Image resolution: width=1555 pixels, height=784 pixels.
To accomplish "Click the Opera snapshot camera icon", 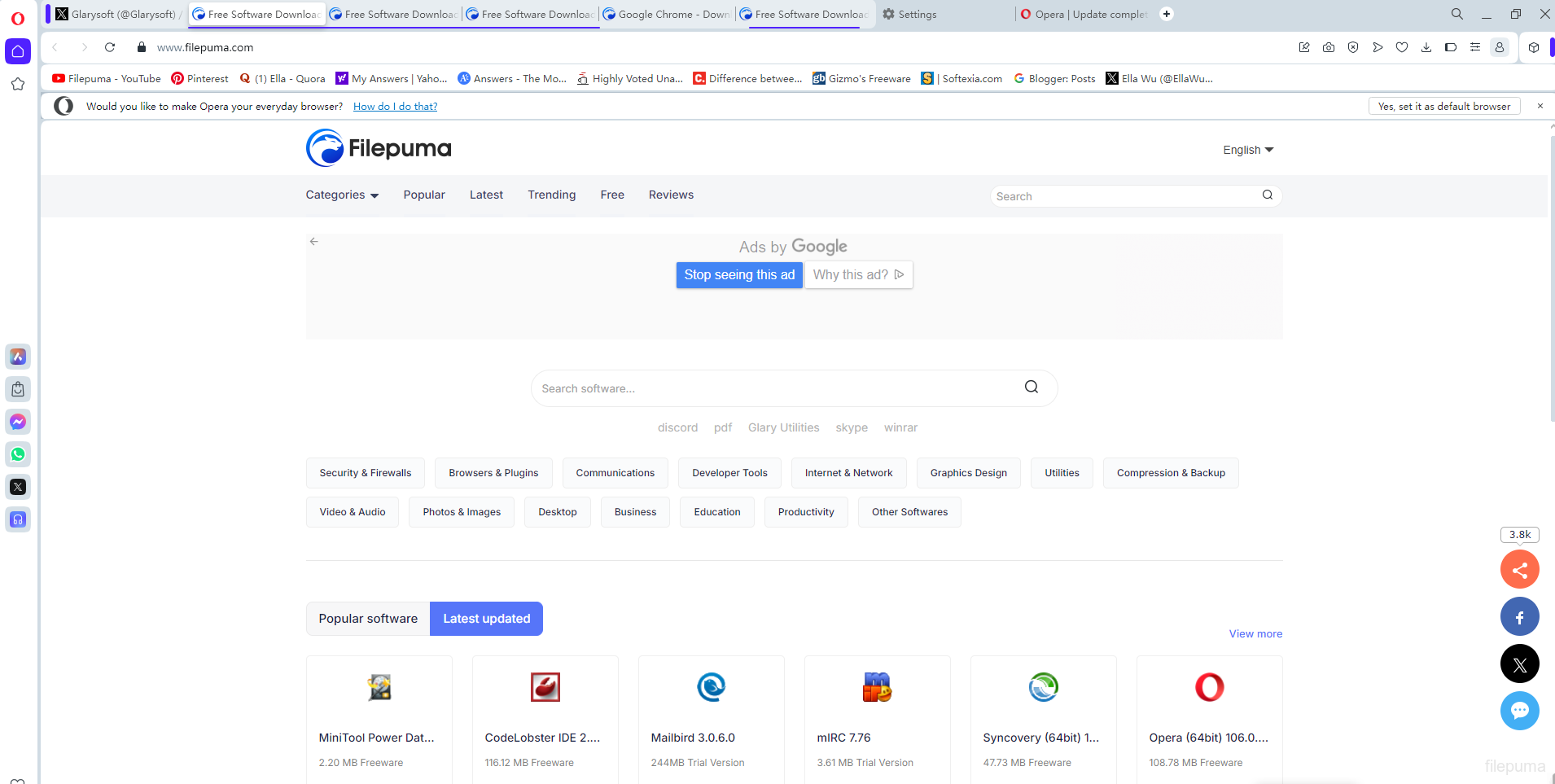I will tap(1329, 47).
